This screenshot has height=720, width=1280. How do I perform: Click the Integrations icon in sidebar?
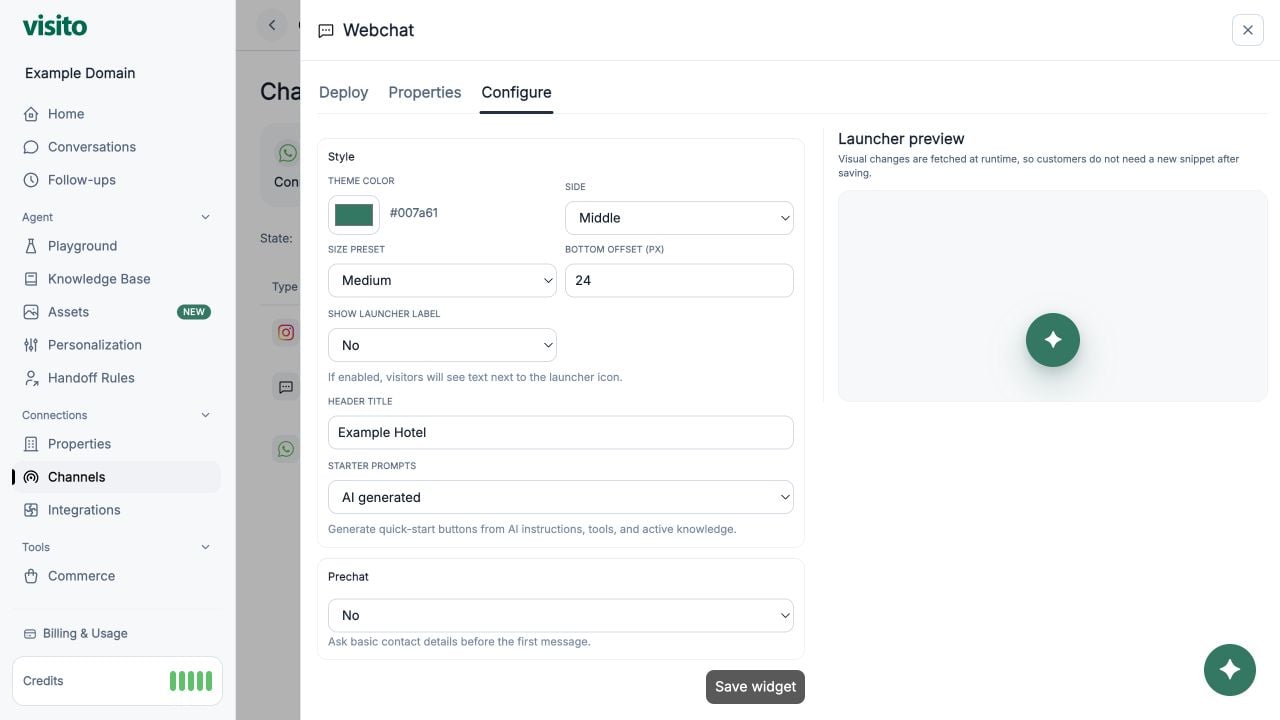click(31, 510)
